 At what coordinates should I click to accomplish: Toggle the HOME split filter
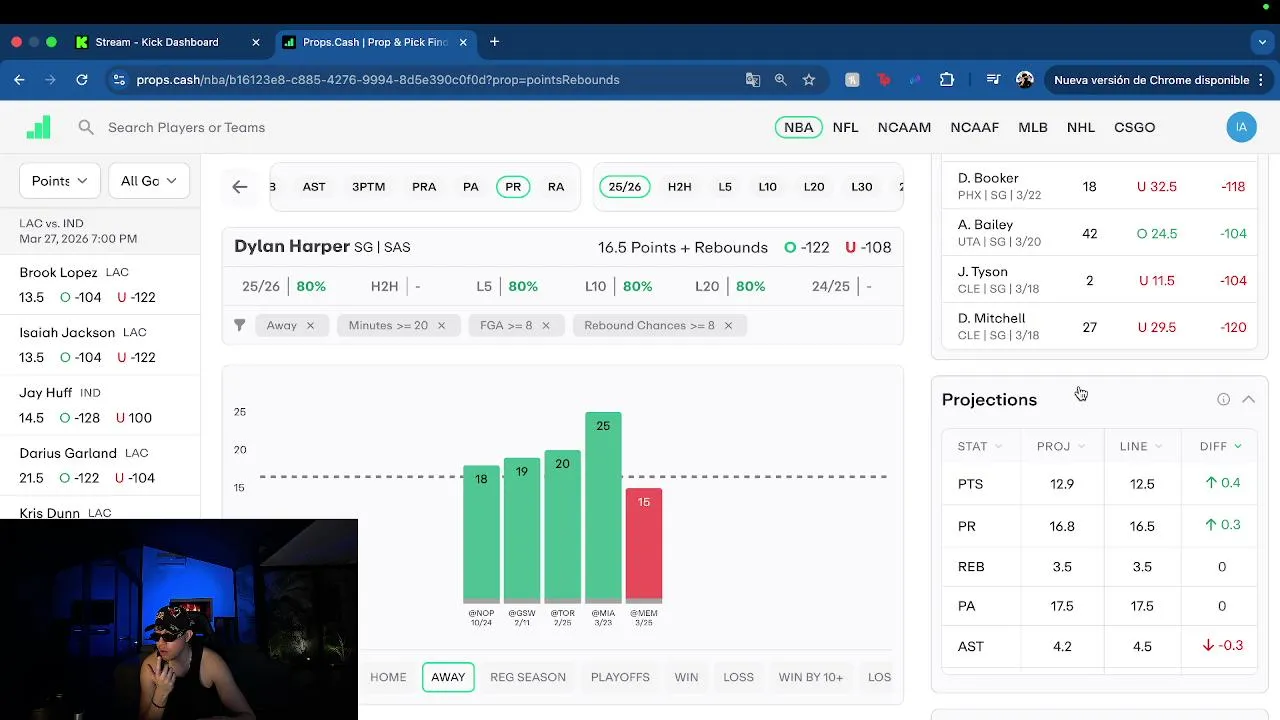(x=388, y=677)
